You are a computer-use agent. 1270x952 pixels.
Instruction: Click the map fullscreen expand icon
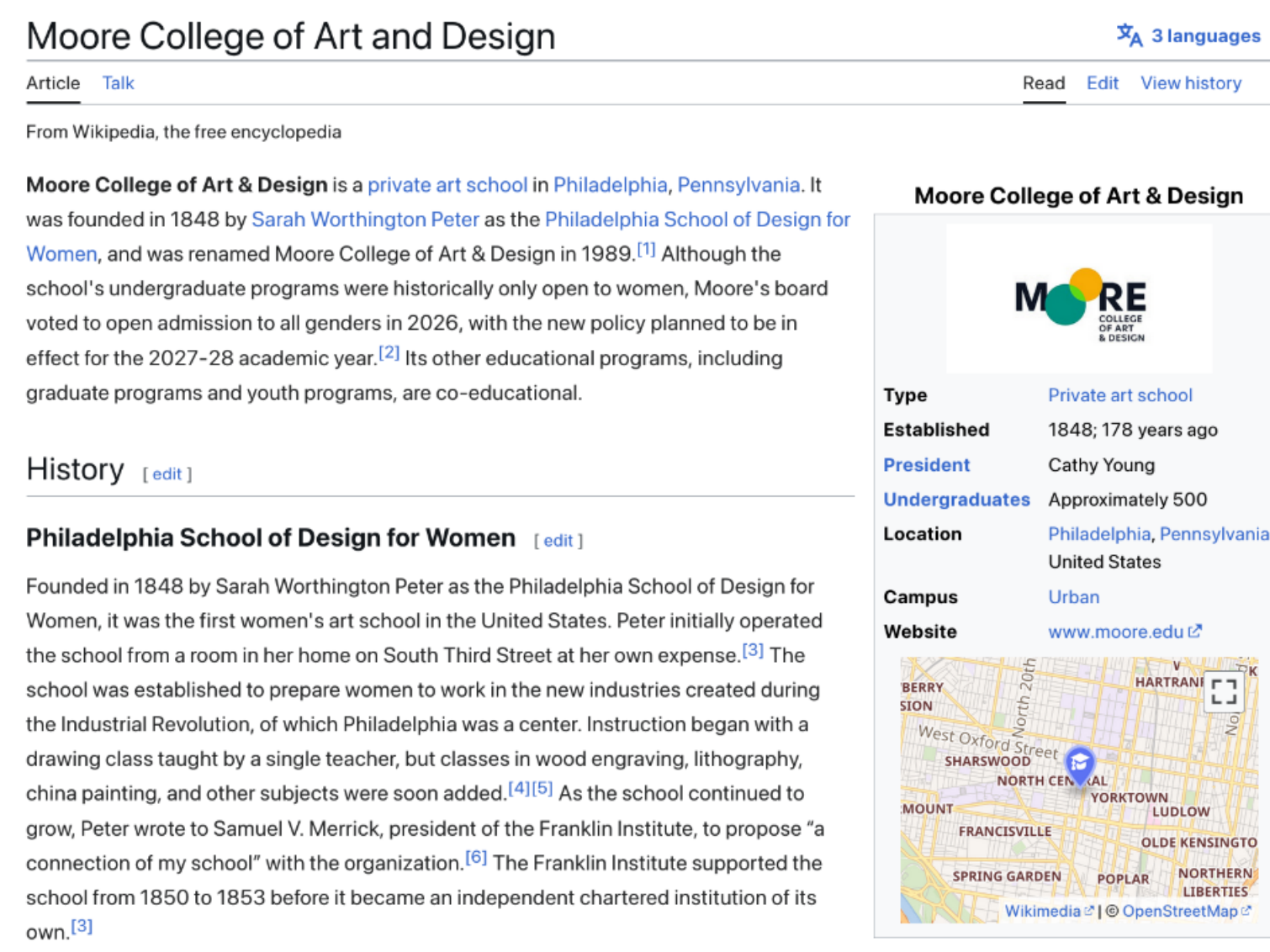[x=1224, y=691]
